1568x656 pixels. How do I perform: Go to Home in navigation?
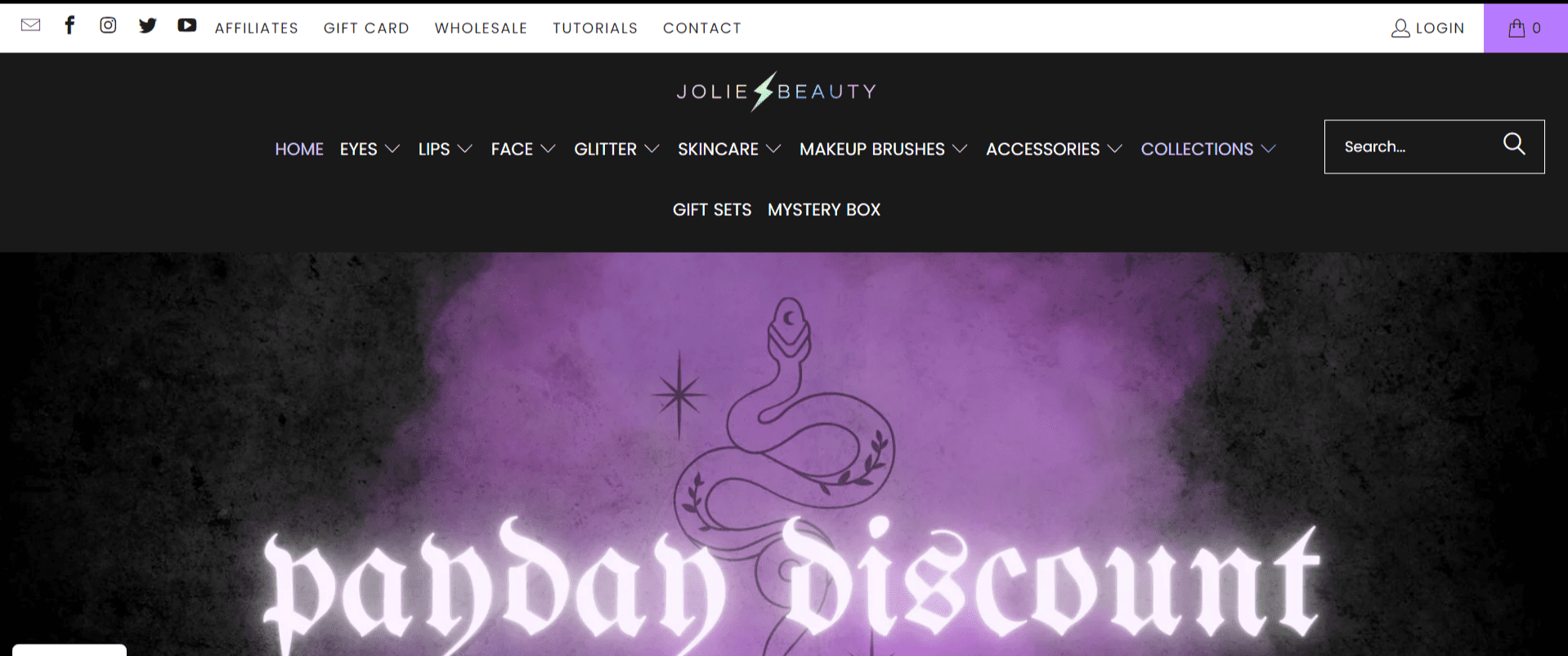click(x=299, y=149)
